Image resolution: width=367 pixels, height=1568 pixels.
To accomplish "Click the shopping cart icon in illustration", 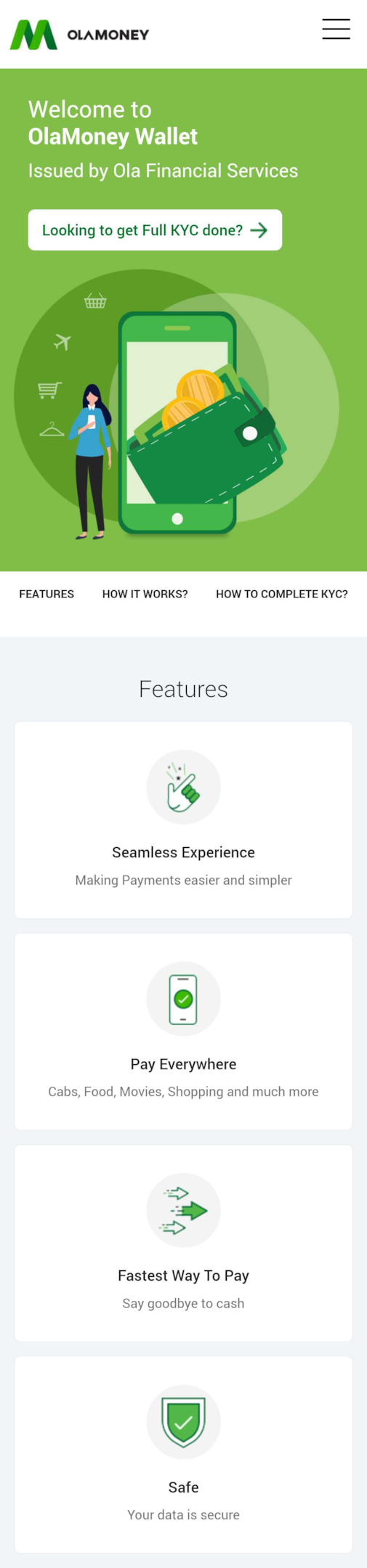I will click(49, 390).
